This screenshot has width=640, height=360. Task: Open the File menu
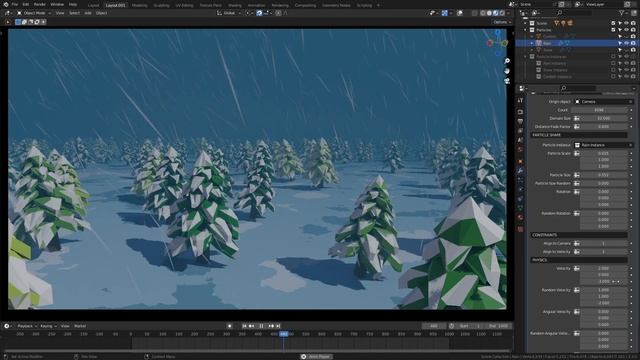click(15, 4)
